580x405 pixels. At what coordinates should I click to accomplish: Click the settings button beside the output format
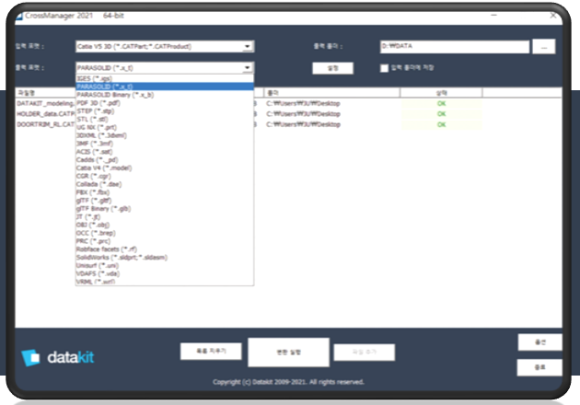click(333, 68)
